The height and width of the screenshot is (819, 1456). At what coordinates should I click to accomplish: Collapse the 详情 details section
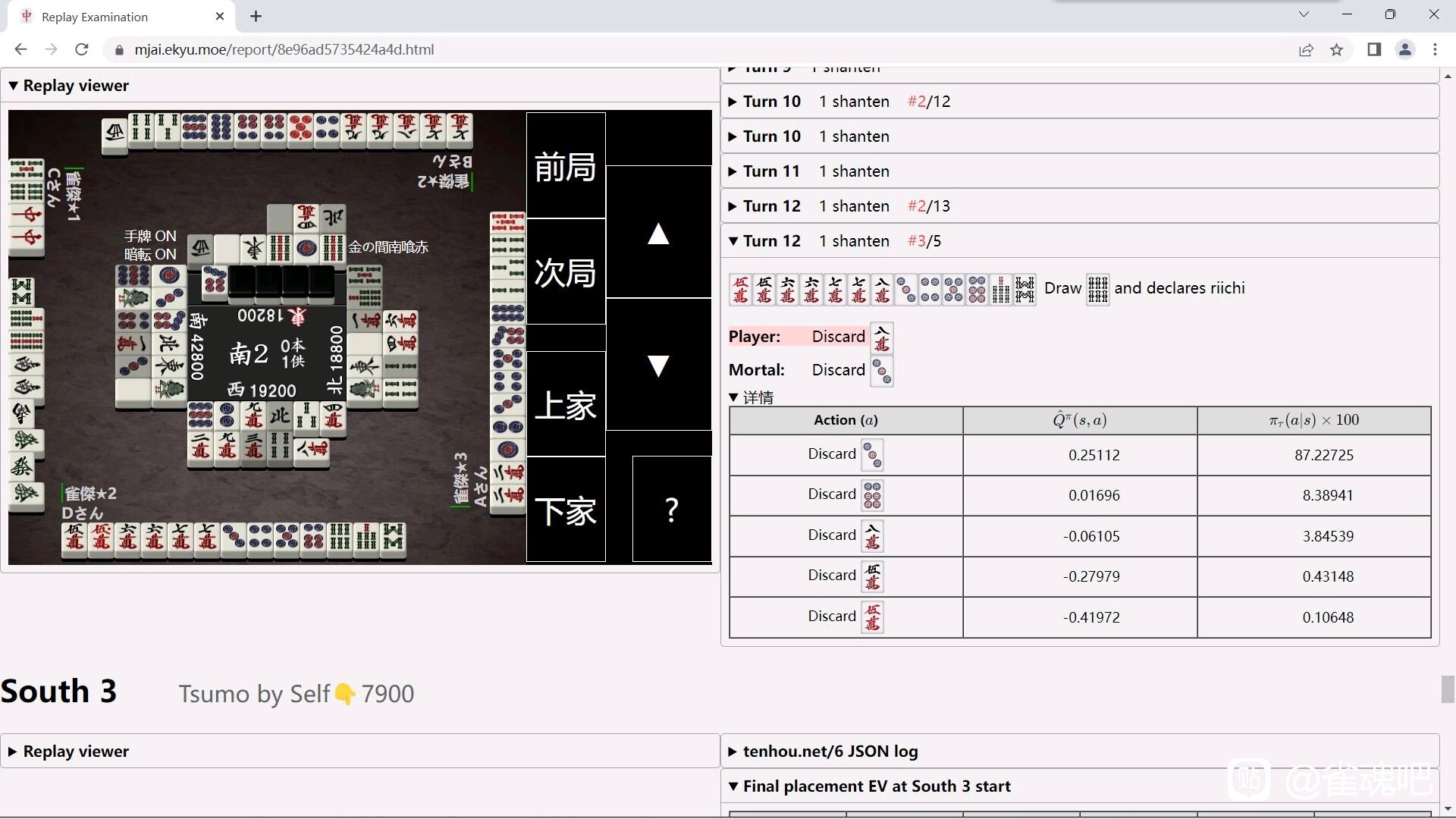(751, 397)
